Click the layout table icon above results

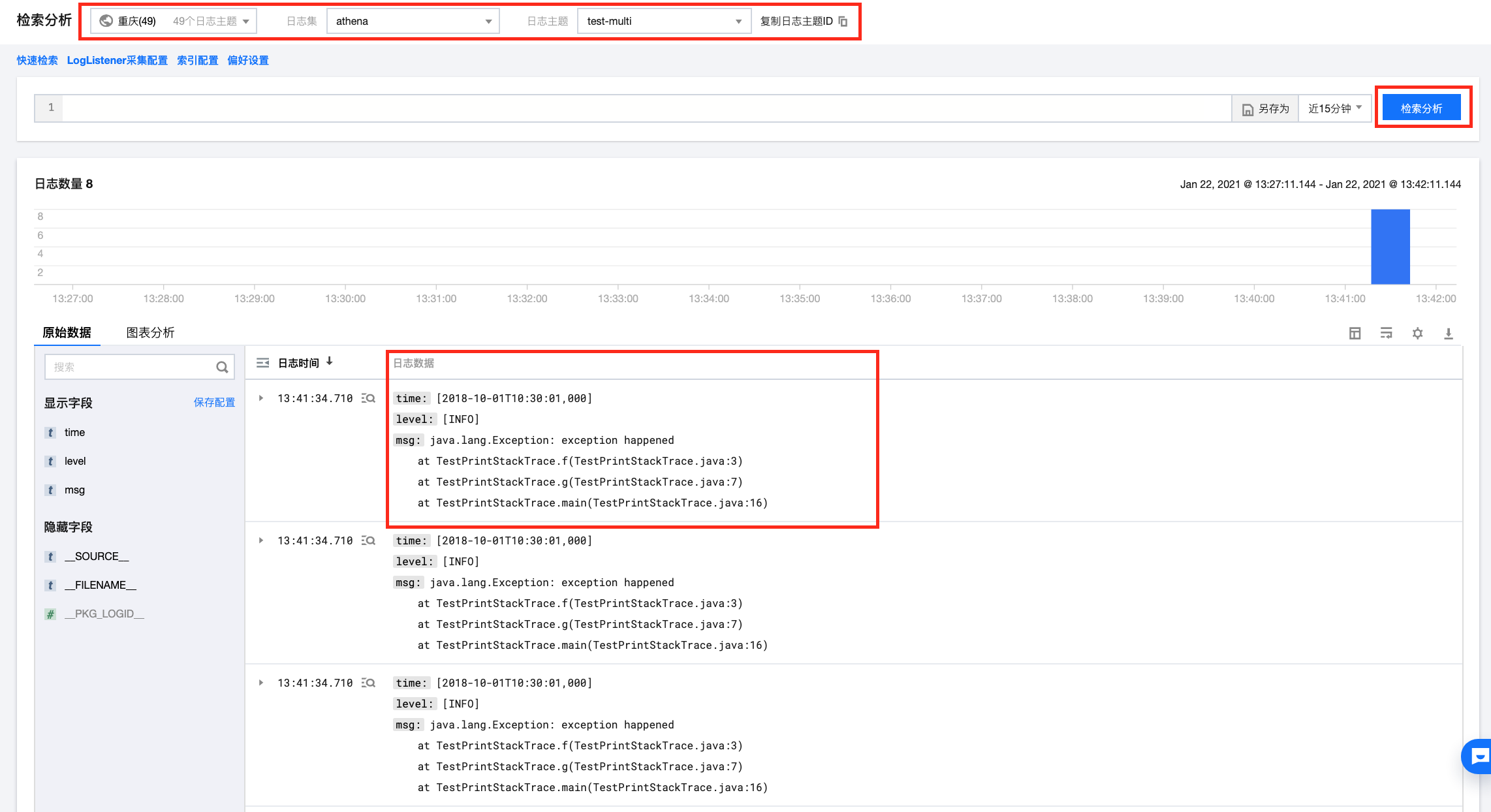(1355, 334)
